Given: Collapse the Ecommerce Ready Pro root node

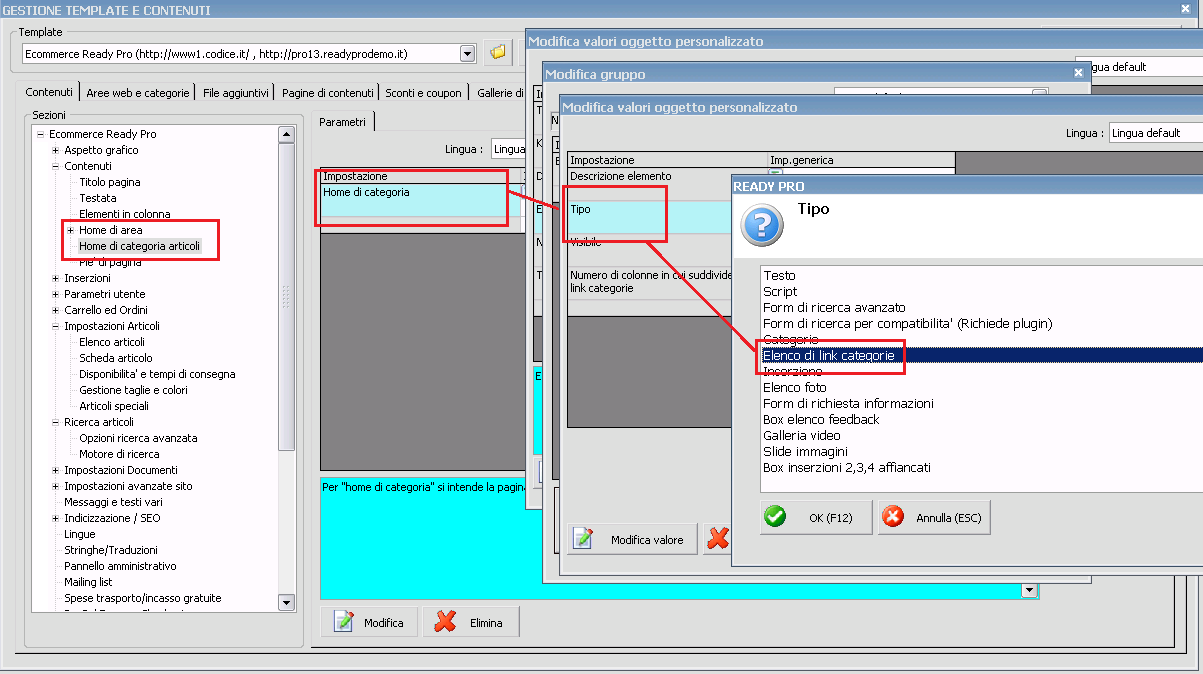Looking at the screenshot, I should pos(40,134).
